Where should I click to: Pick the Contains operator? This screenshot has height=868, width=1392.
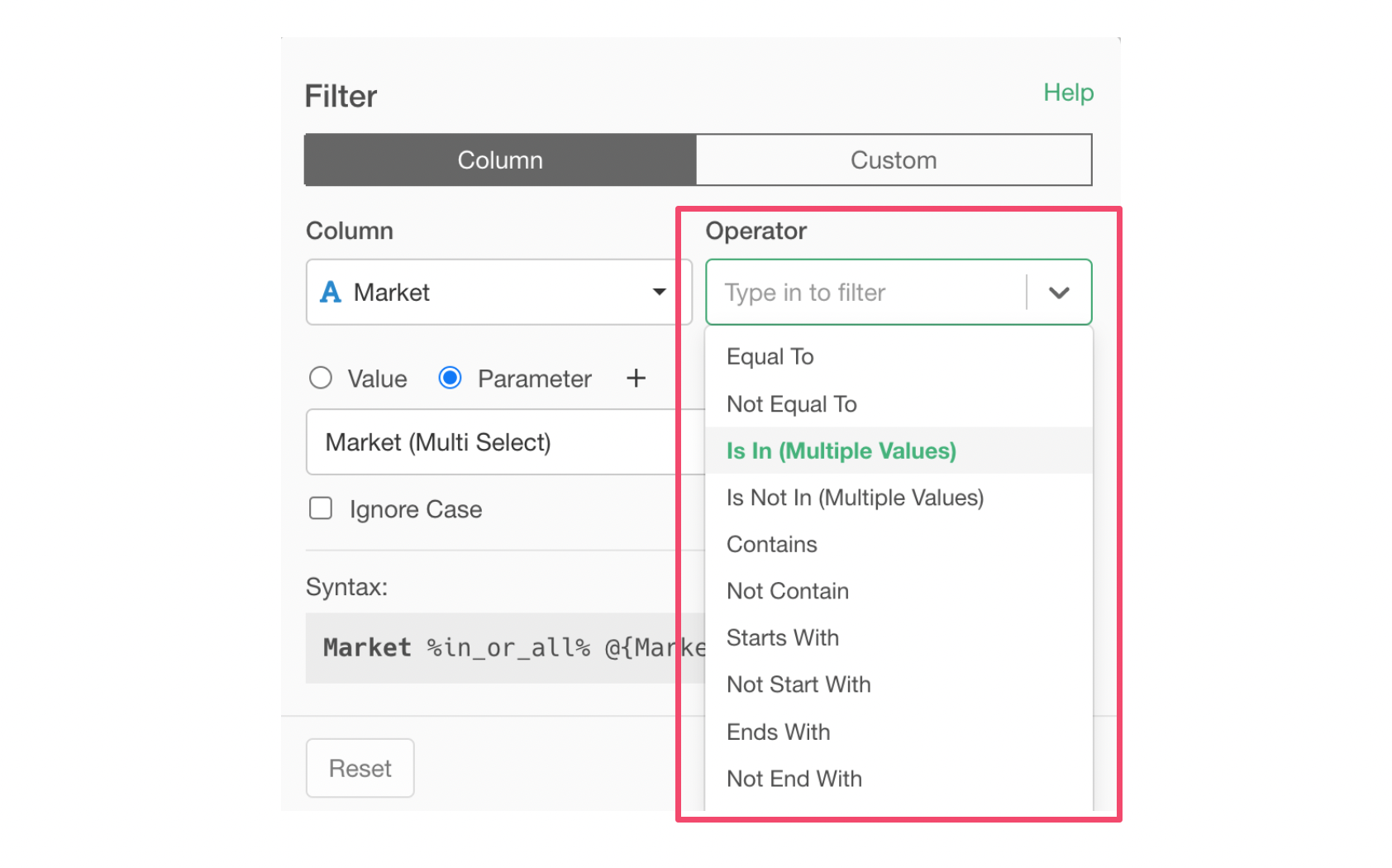771,545
